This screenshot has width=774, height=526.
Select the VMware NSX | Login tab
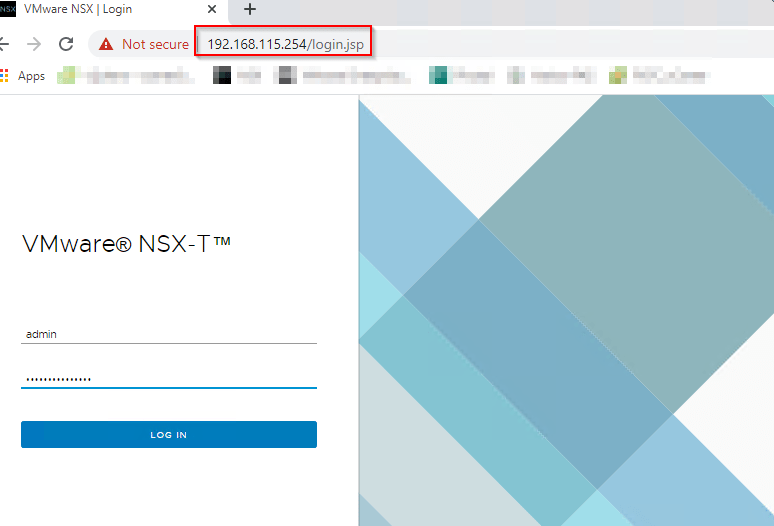coord(114,9)
